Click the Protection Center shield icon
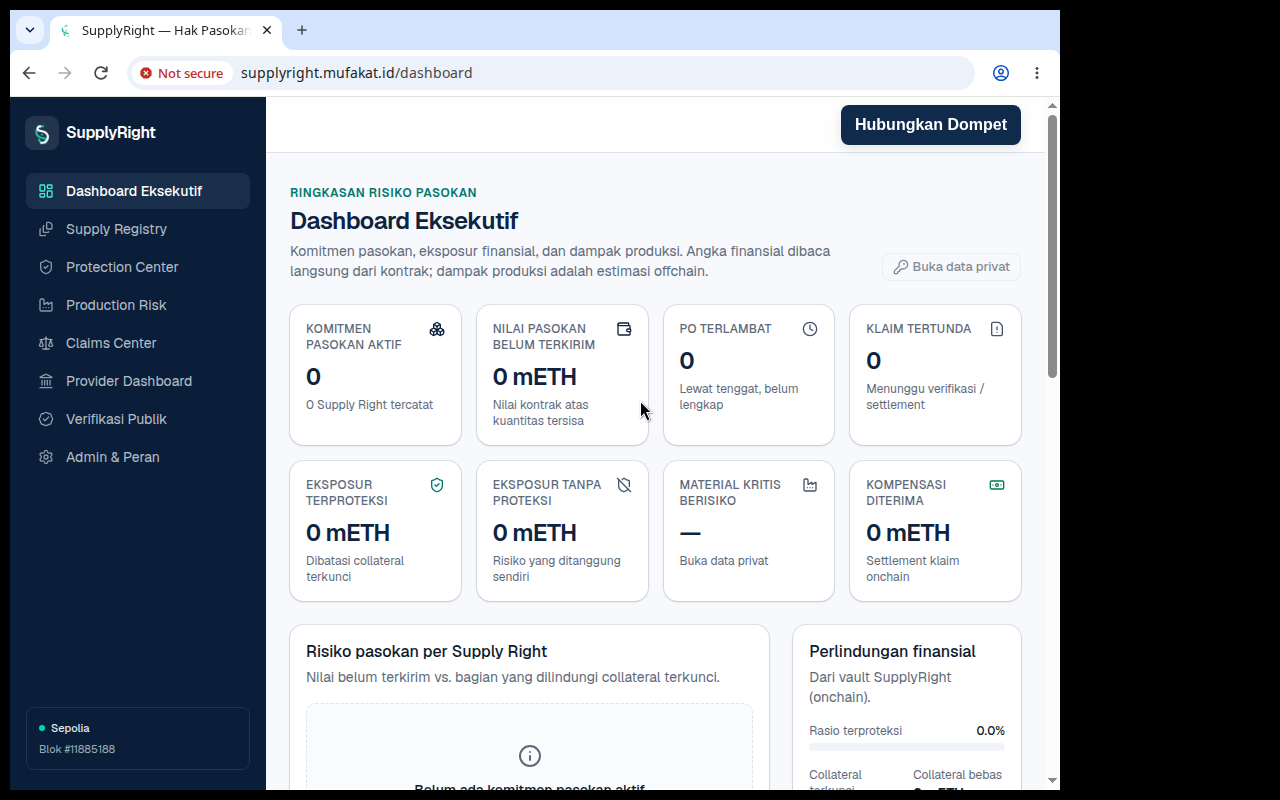The width and height of the screenshot is (1280, 800). 46,267
